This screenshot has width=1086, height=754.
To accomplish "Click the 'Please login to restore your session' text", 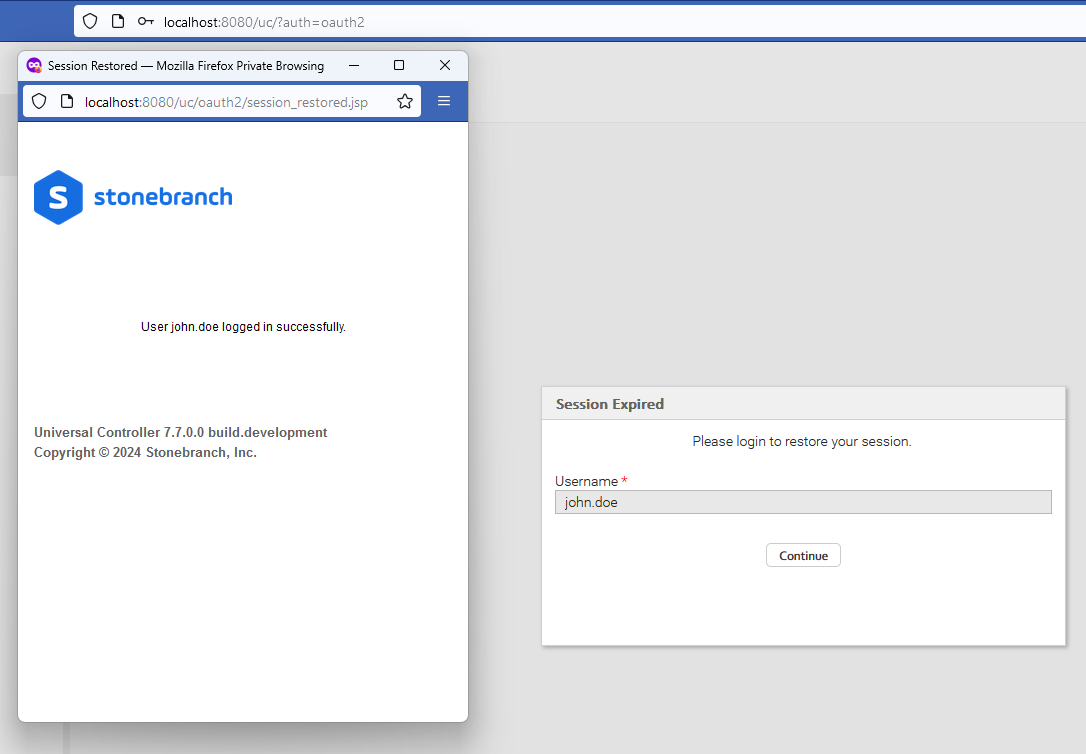I will pos(802,441).
